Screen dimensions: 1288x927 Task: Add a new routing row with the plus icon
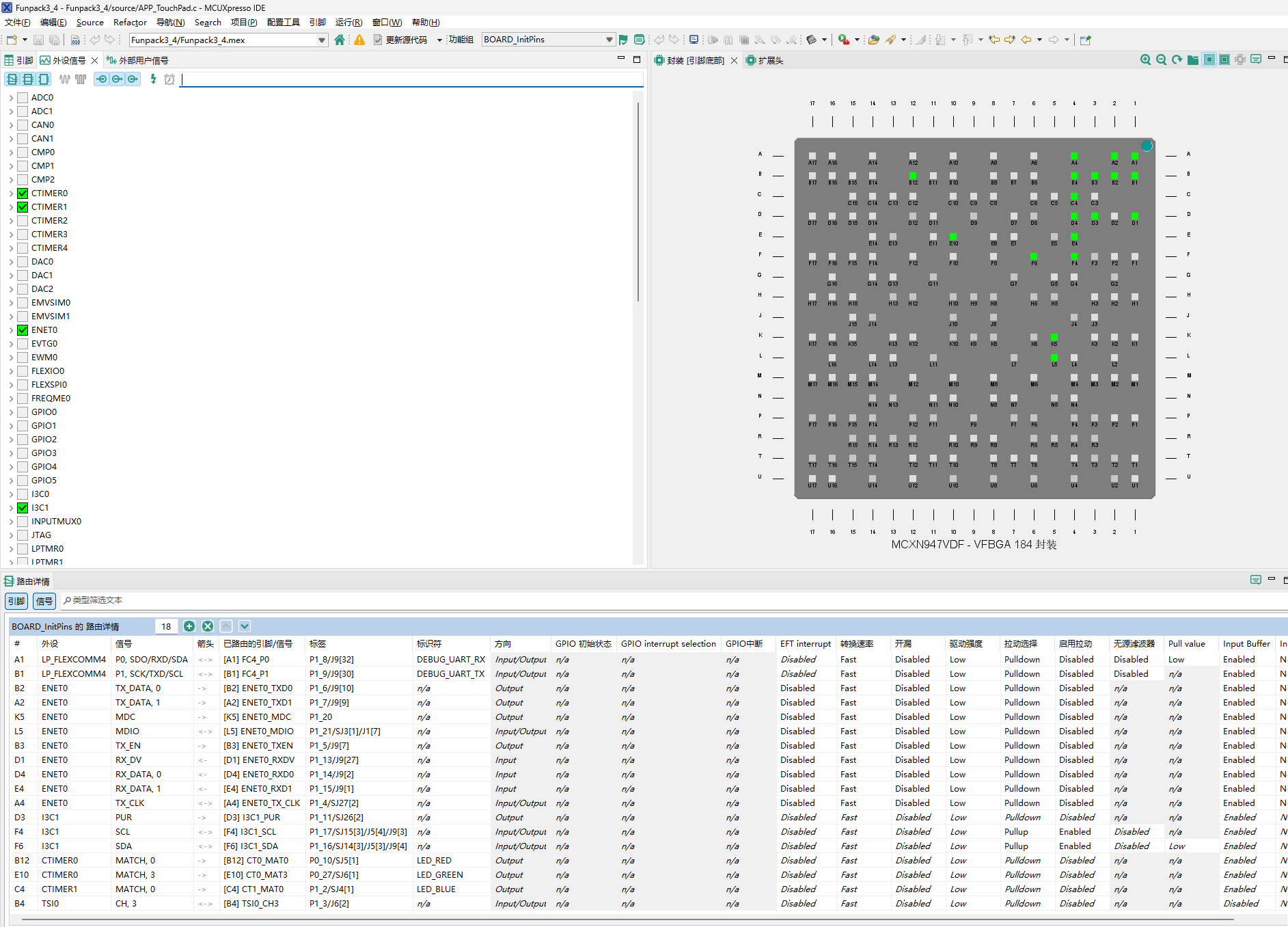tap(189, 626)
